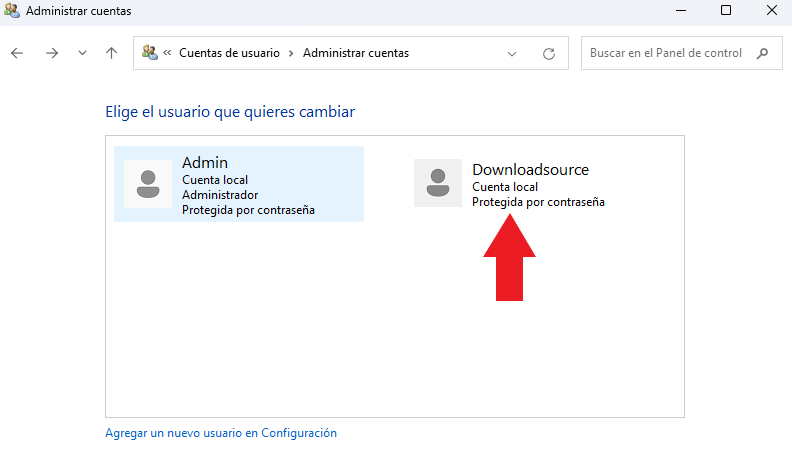Select 'Administrar cuentas' breadcrumb in address bar

tap(356, 53)
